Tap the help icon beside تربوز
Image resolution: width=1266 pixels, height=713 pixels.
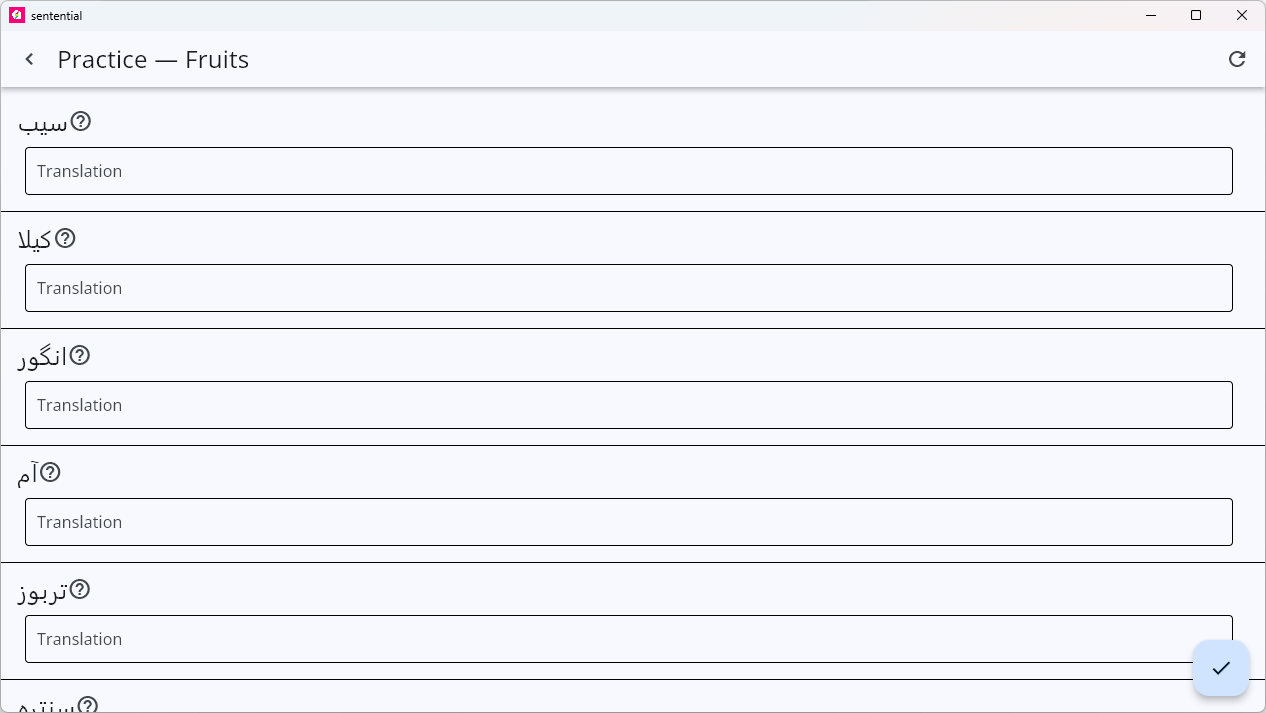tap(80, 589)
